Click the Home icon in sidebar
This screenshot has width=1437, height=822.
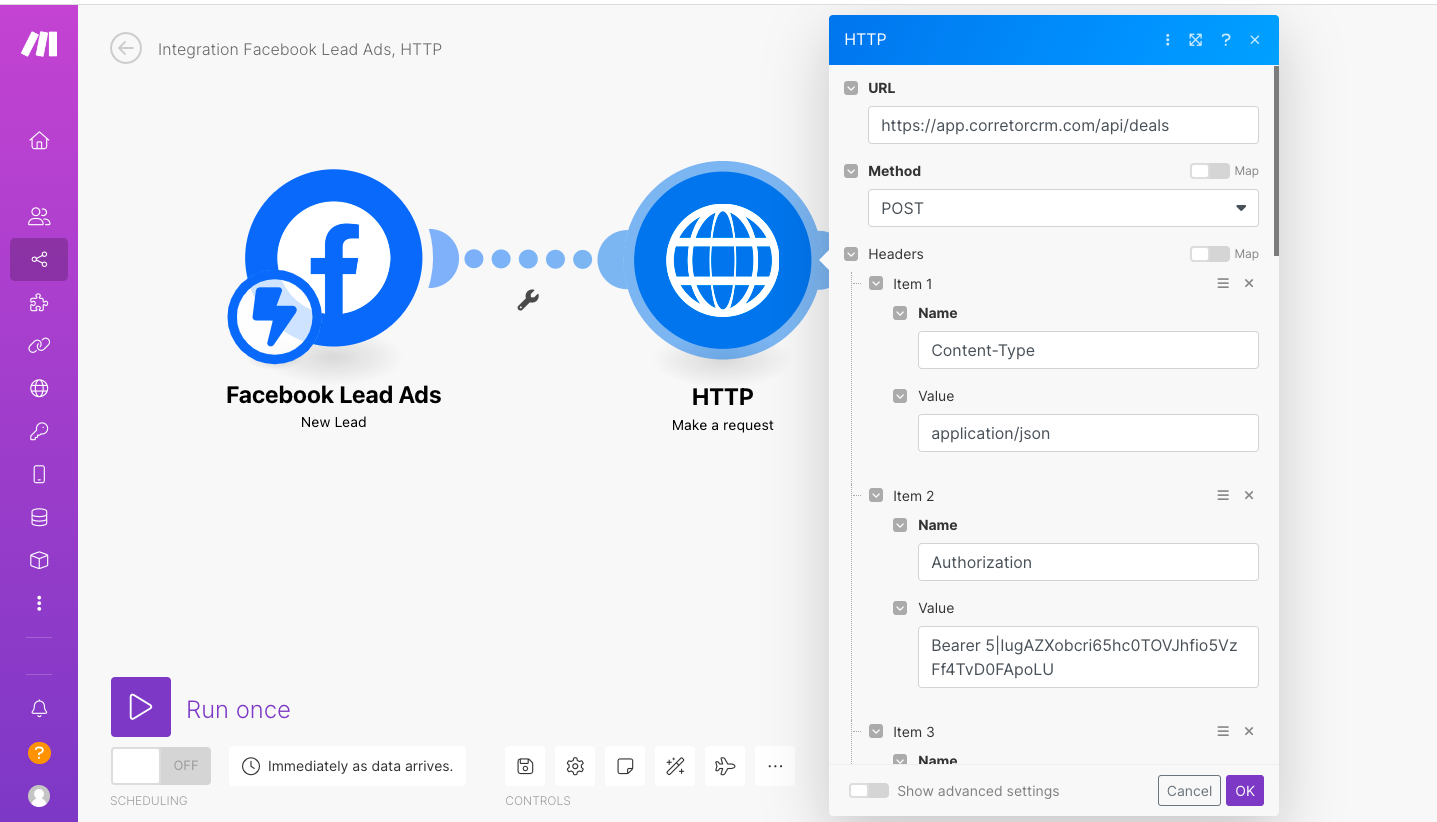point(39,140)
